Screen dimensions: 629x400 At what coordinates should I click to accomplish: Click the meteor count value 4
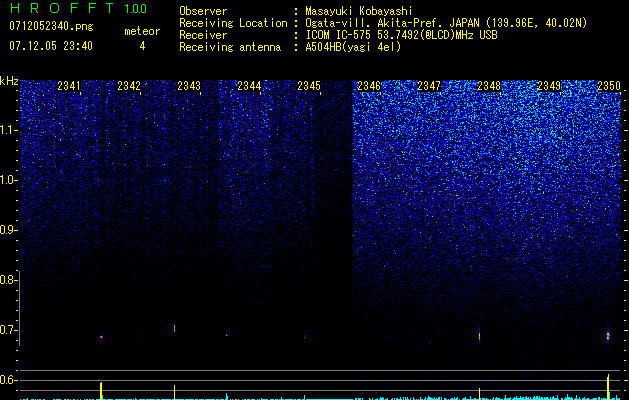coord(142,46)
